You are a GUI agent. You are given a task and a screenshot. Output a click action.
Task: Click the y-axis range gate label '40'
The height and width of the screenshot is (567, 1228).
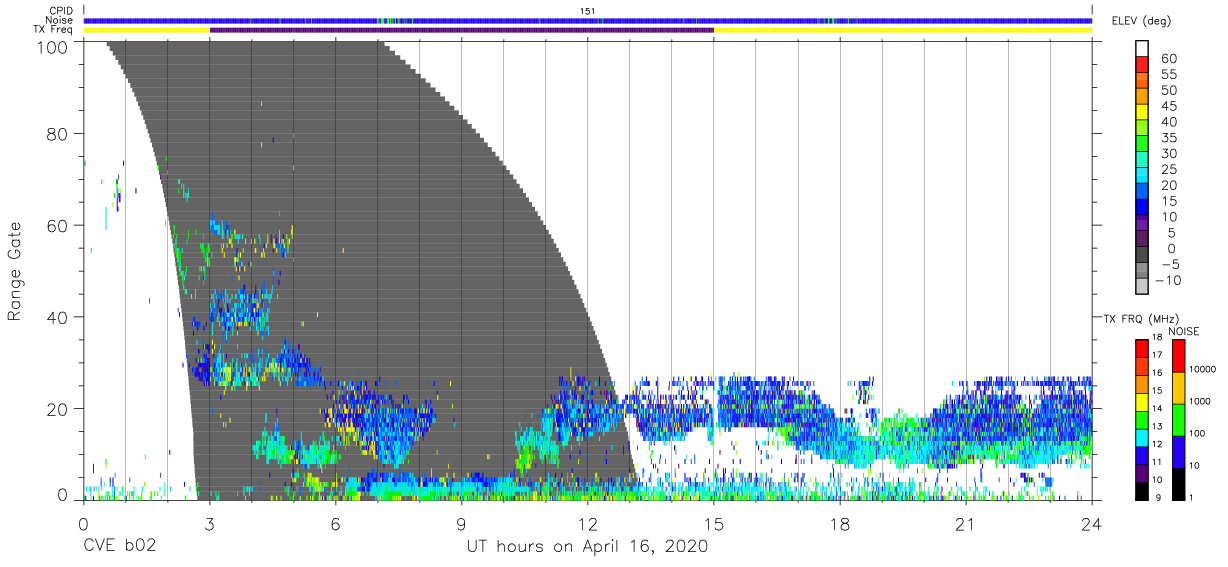pyautogui.click(x=59, y=317)
